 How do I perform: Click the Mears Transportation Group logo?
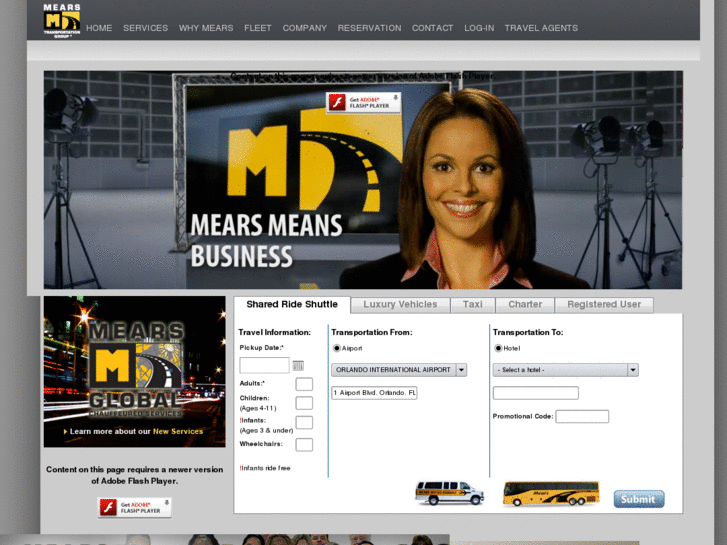pyautogui.click(x=62, y=21)
